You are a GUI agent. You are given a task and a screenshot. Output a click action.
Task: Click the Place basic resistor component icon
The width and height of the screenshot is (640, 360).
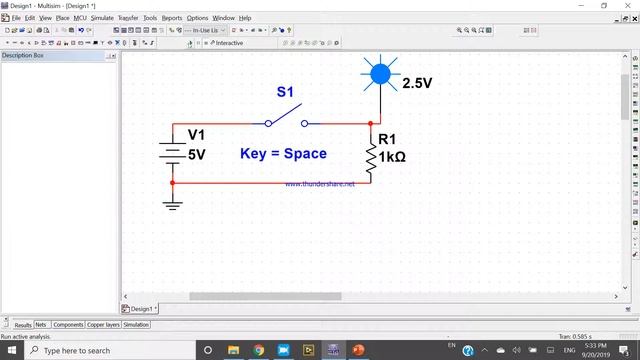15,43
